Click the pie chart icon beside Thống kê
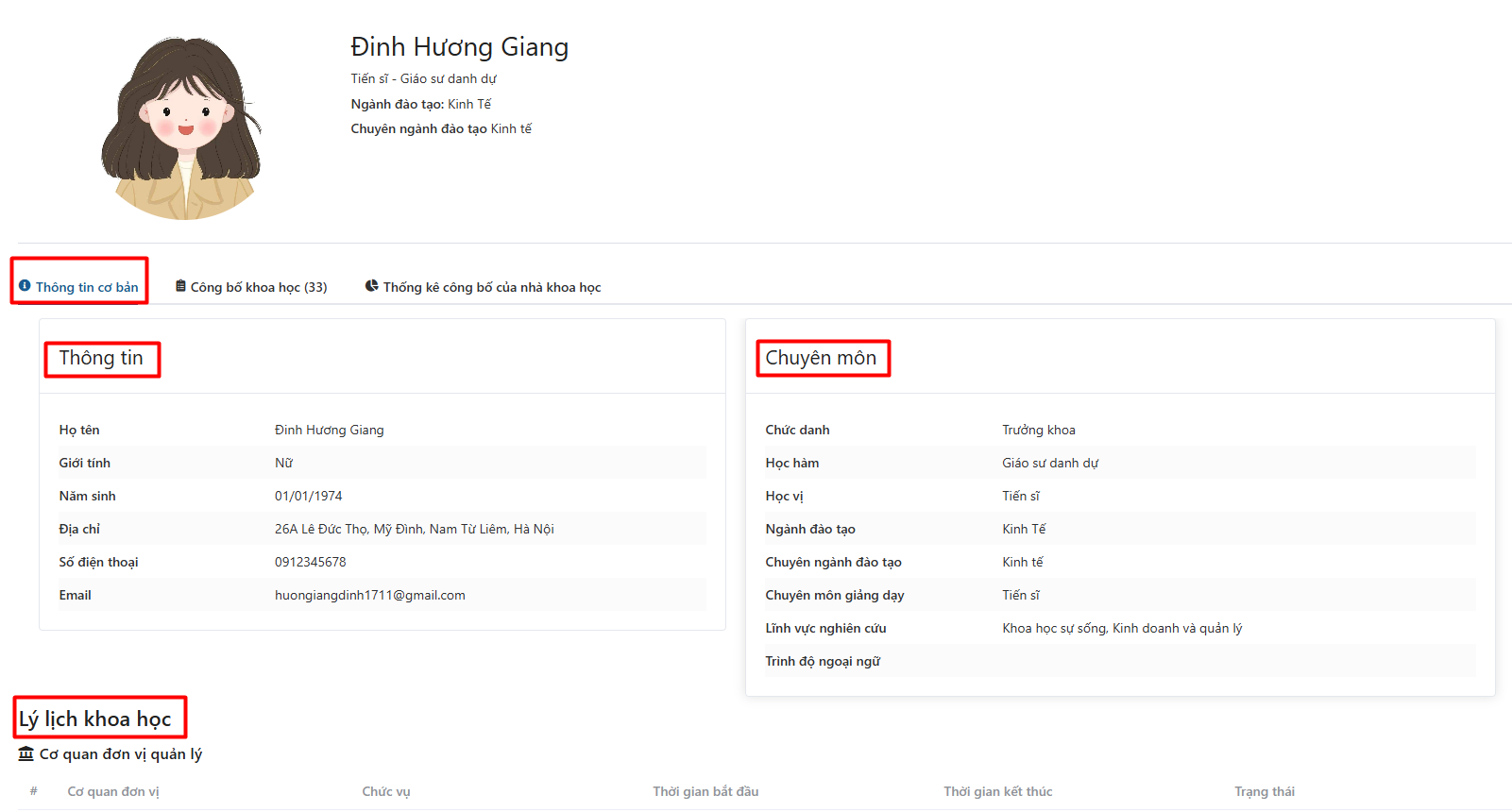The height and width of the screenshot is (812, 1512). coord(372,286)
